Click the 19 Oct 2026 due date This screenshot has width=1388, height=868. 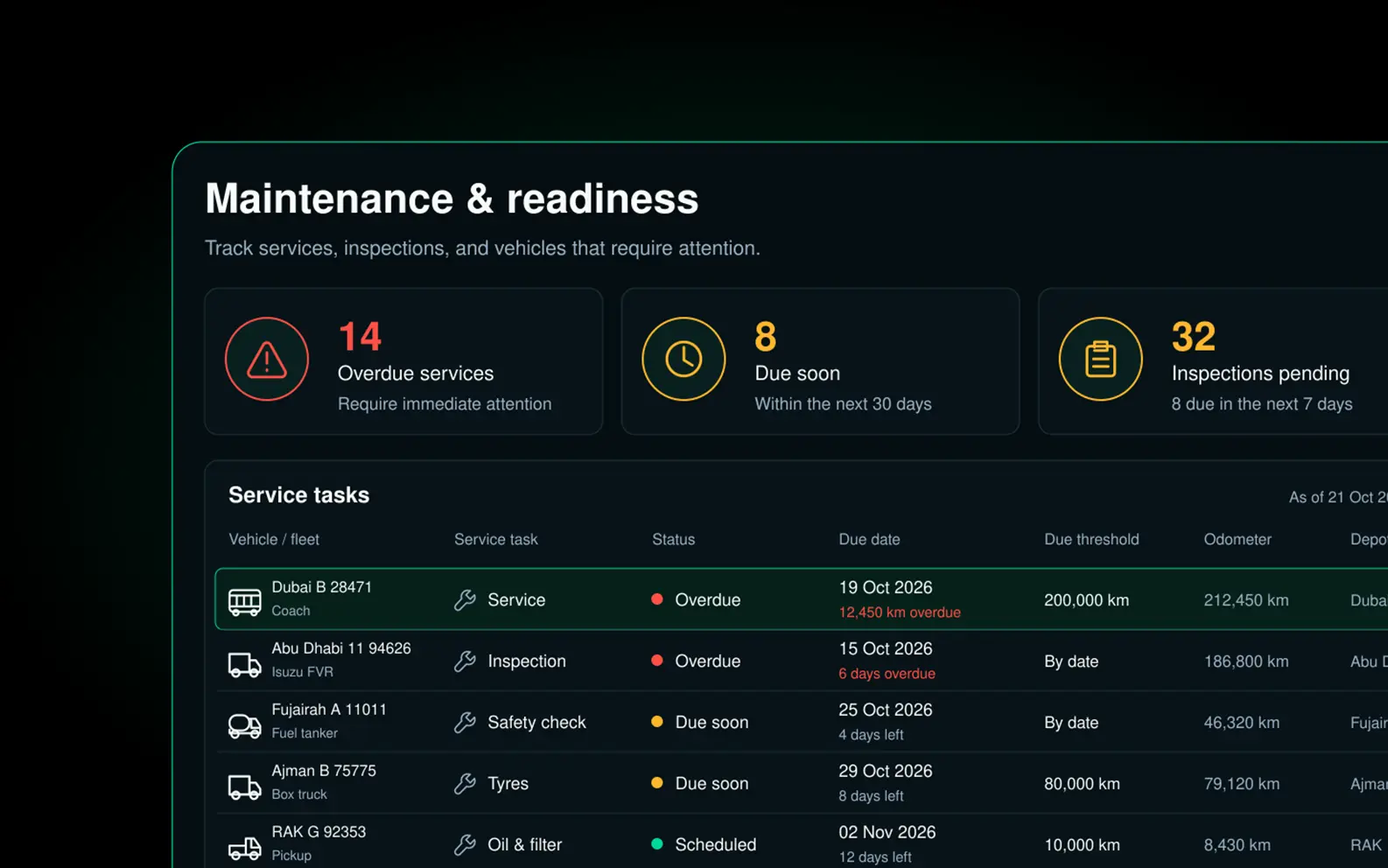tap(886, 587)
